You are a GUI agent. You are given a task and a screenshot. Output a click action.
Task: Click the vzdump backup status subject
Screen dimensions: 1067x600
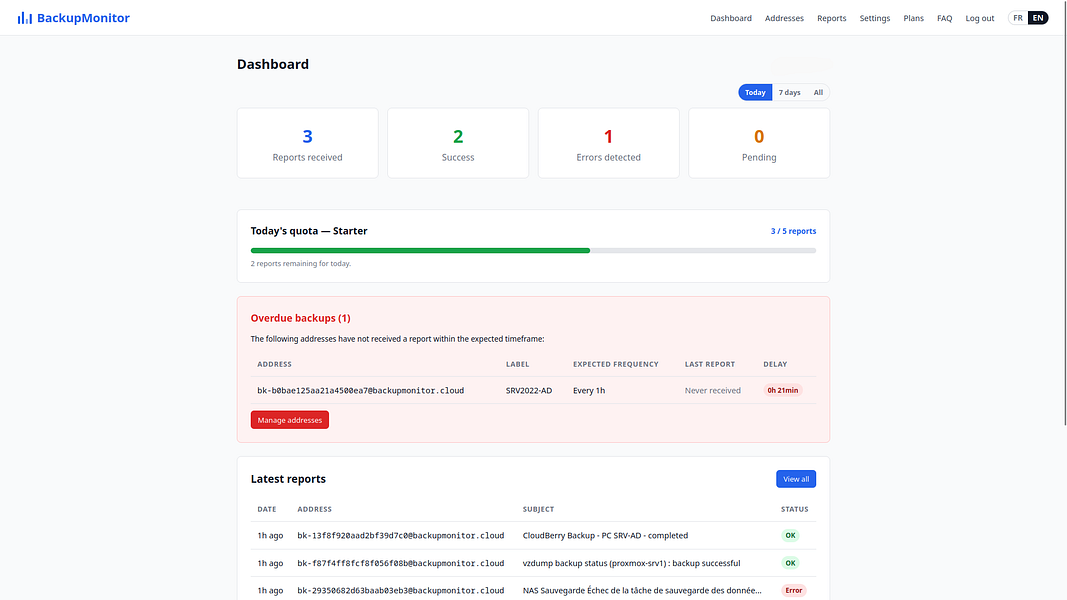631,563
